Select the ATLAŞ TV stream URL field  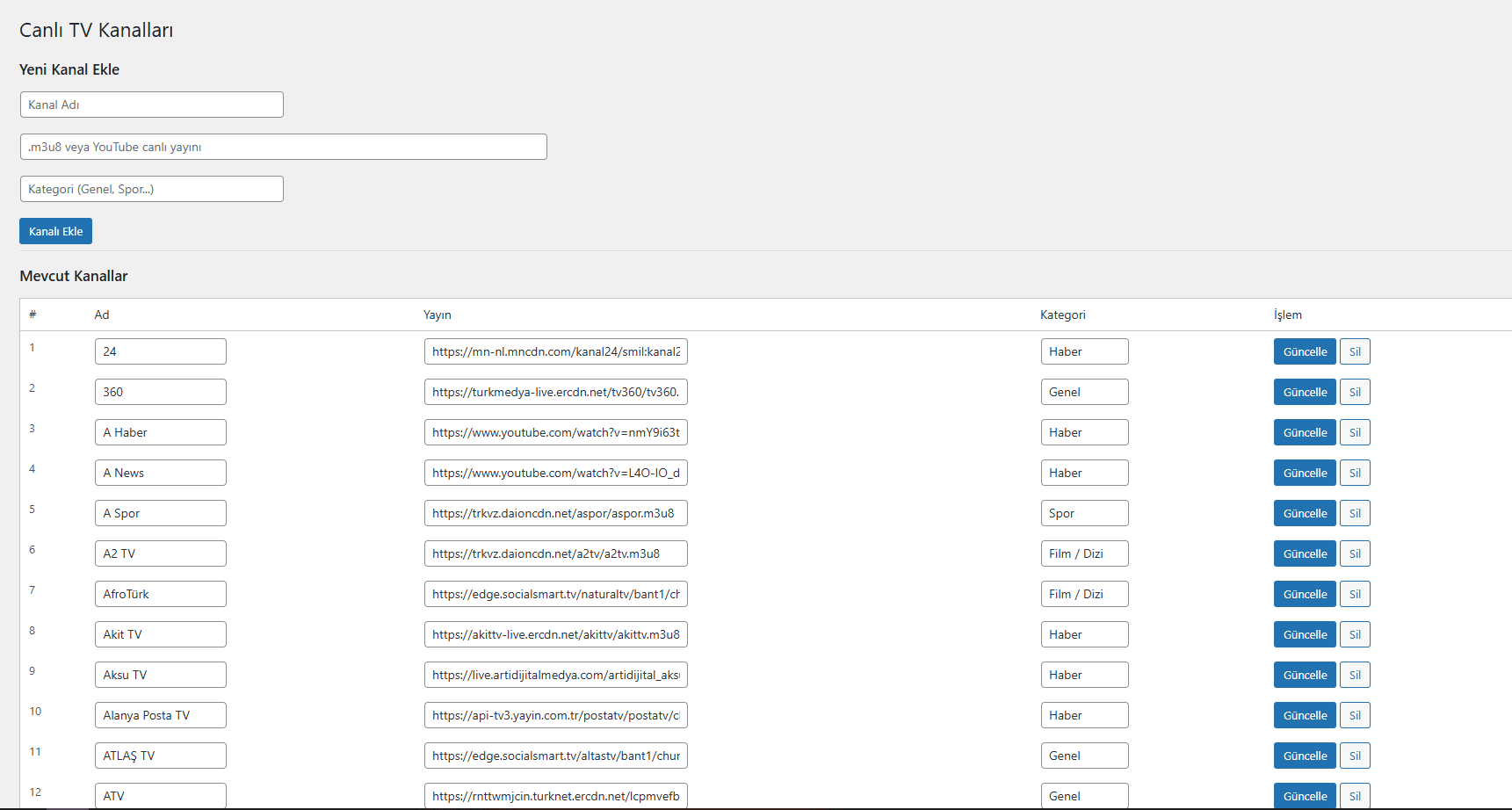click(555, 756)
